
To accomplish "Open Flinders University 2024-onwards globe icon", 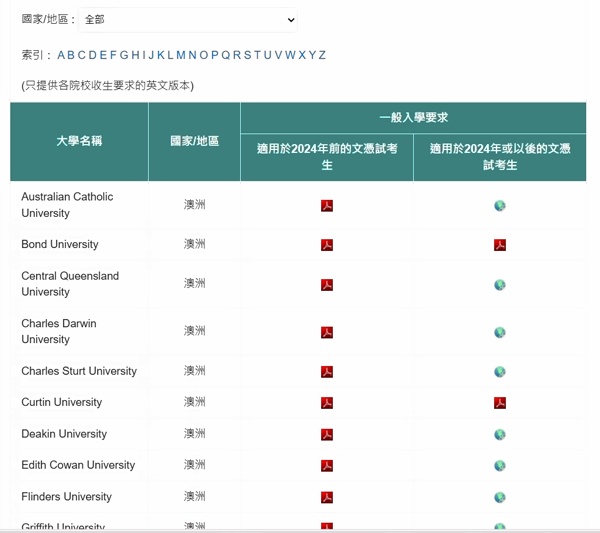I will pos(500,497).
